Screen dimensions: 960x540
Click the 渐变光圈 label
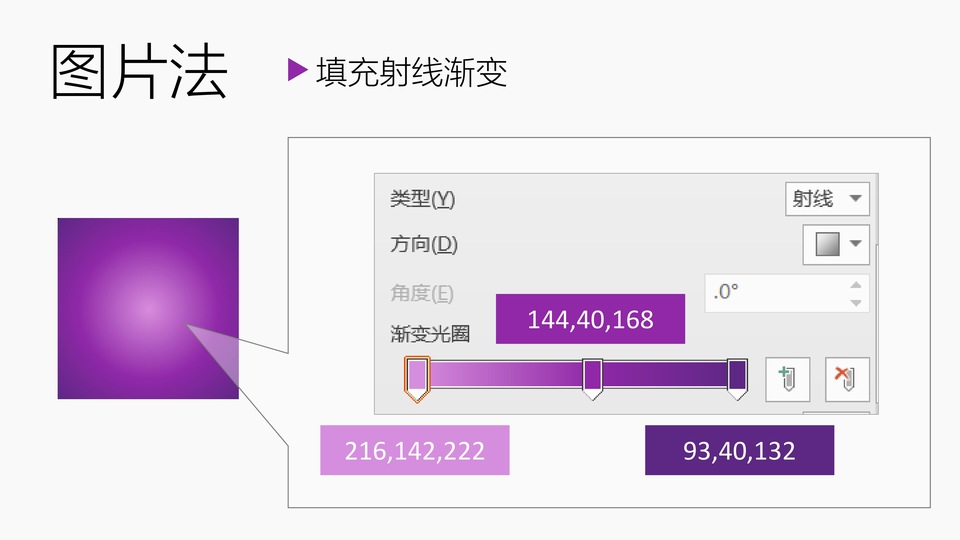tap(430, 334)
